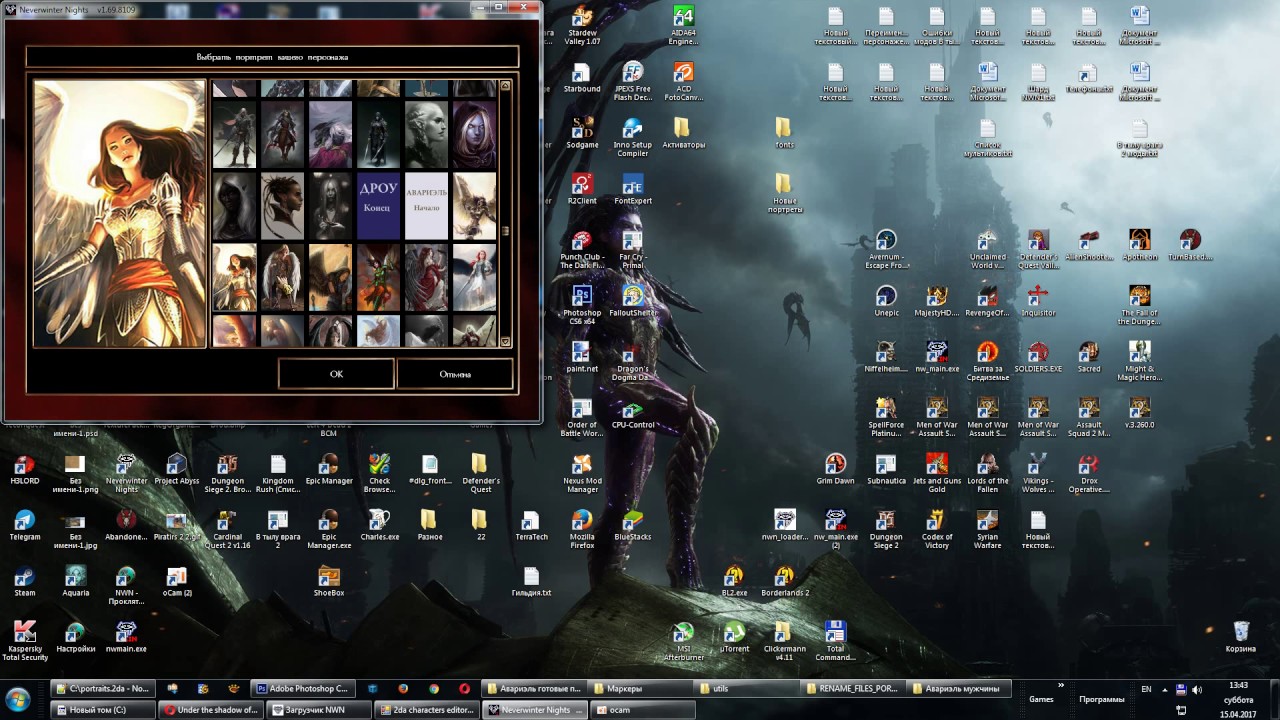The width and height of the screenshot is (1280, 720).
Task: Launch Inquisitor game shortcut
Action: [x=1038, y=301]
